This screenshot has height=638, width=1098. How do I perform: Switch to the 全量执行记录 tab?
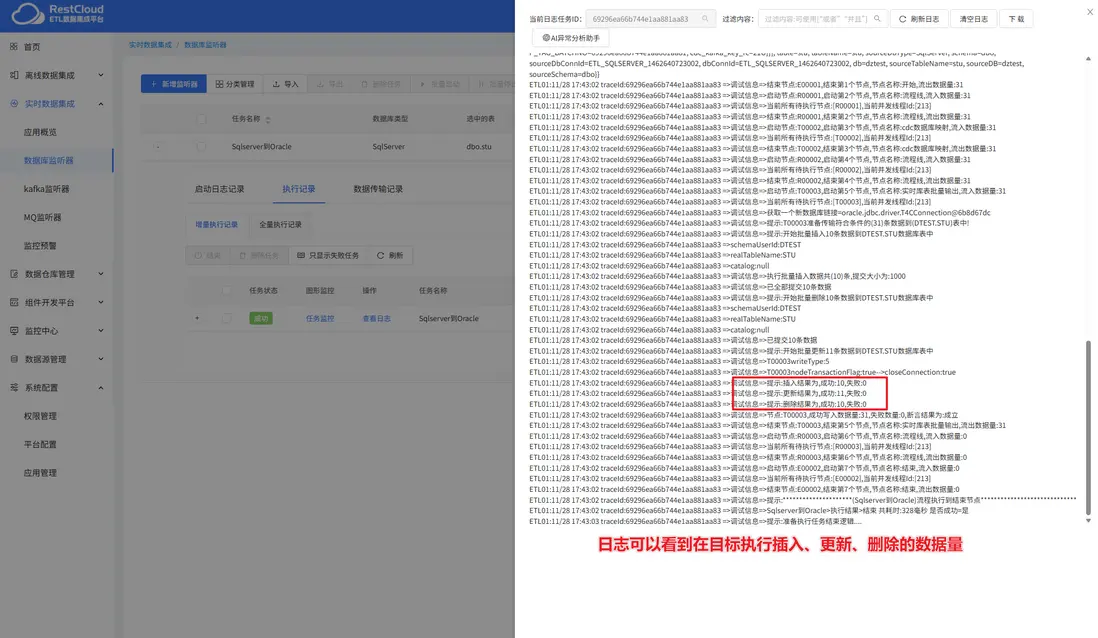pos(280,225)
